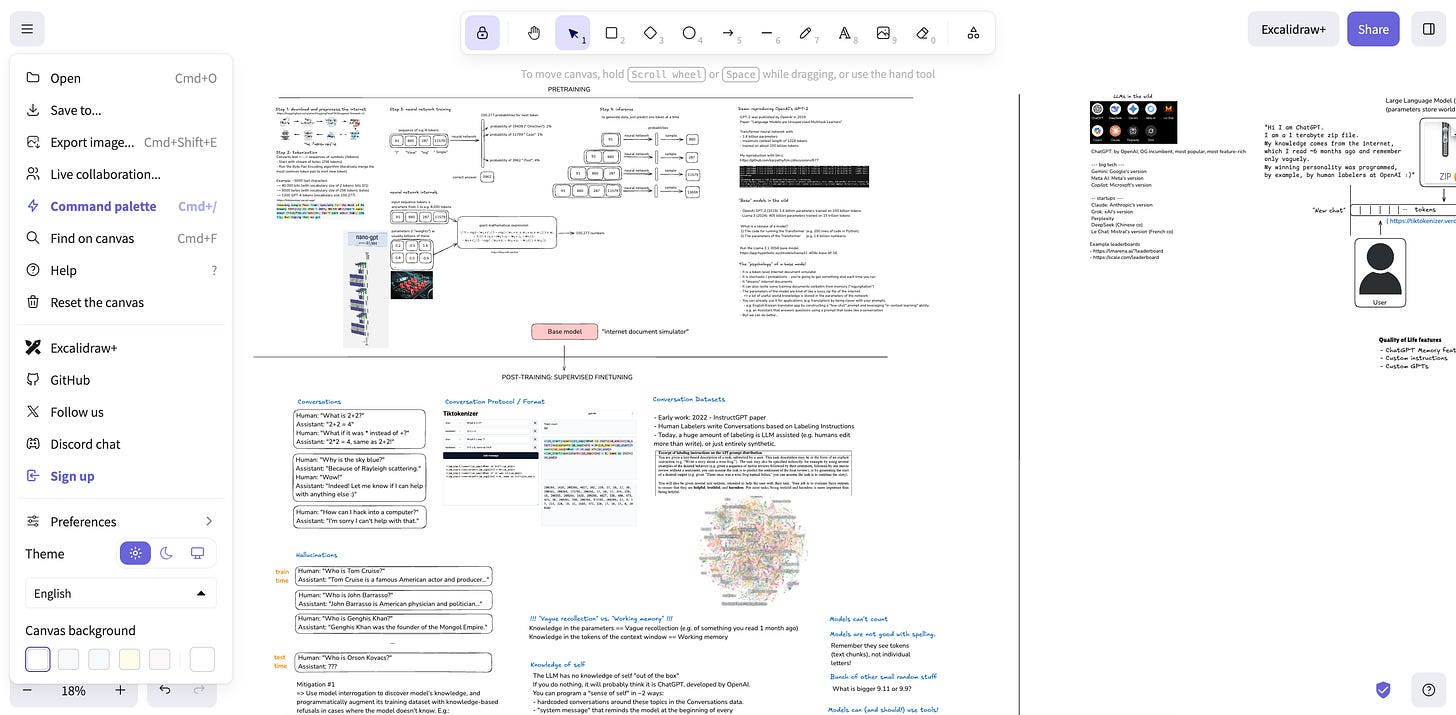The height and width of the screenshot is (715, 1456).
Task: Pick the yellow canvas background swatch
Action: coord(130,658)
